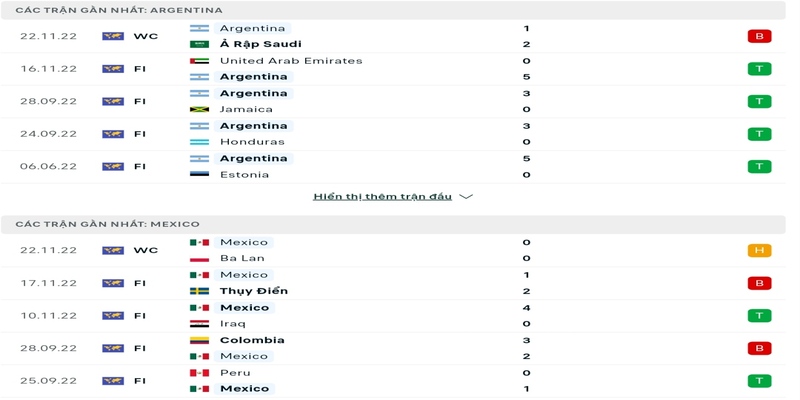
Task: Click the United Arab Emirates flag icon
Action: (x=200, y=61)
